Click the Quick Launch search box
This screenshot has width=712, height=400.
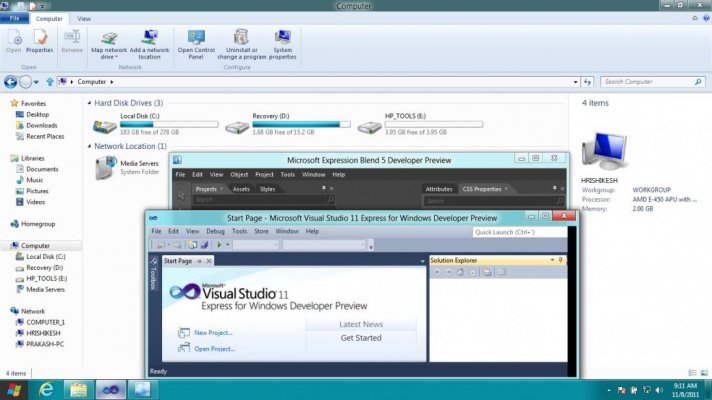(519, 232)
